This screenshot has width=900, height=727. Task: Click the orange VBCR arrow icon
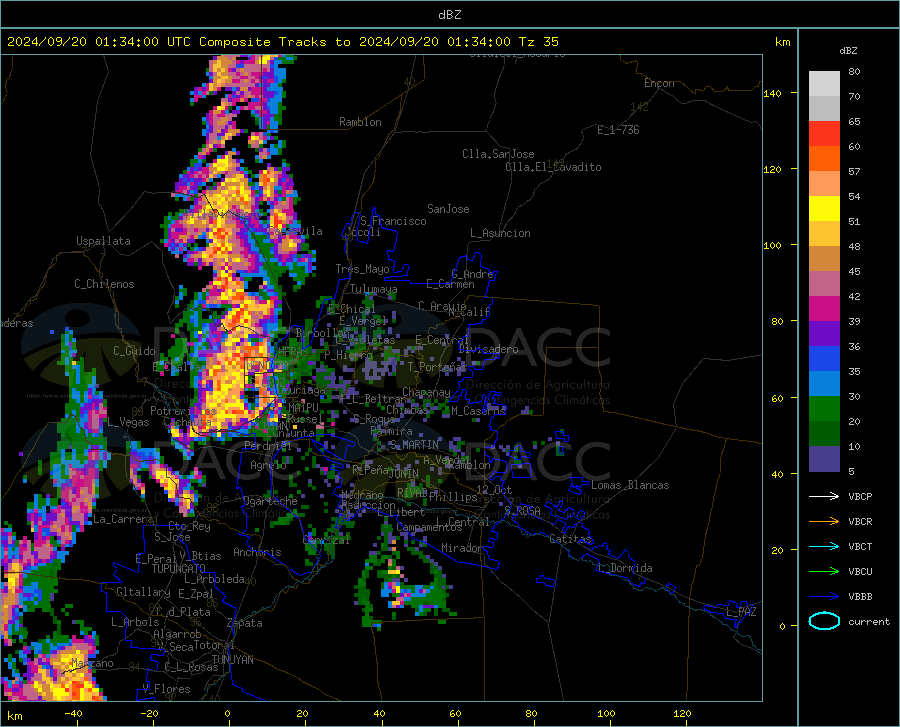[x=824, y=522]
